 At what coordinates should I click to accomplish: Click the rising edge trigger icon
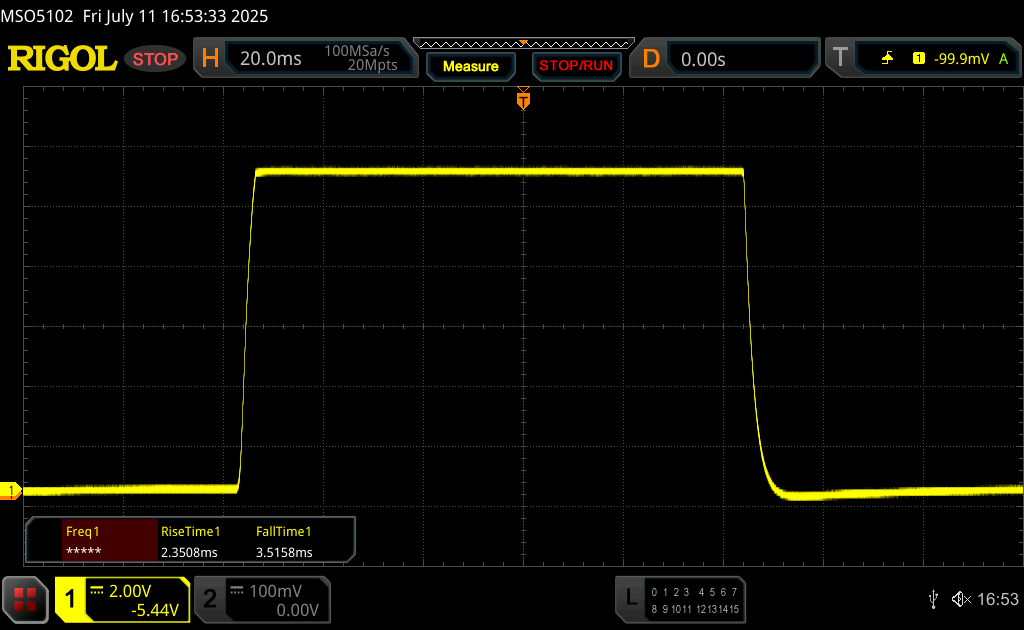click(887, 59)
